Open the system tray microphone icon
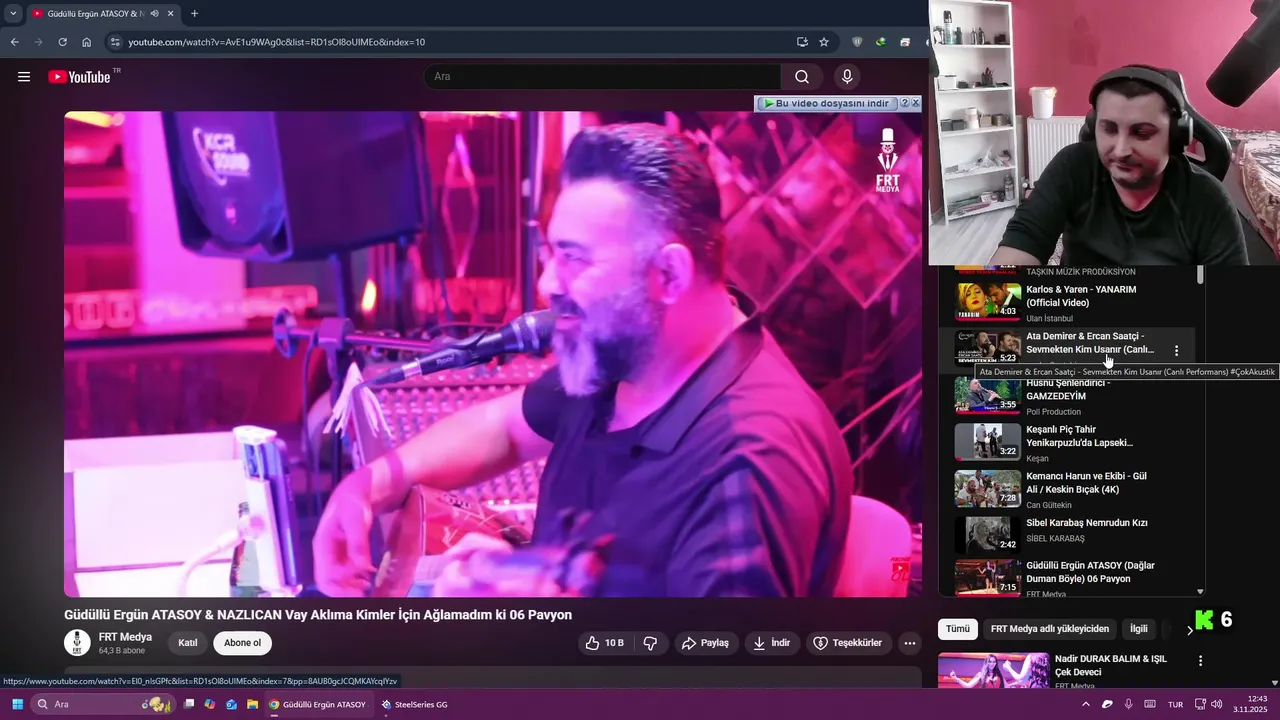The width and height of the screenshot is (1280, 720). coord(1129,704)
